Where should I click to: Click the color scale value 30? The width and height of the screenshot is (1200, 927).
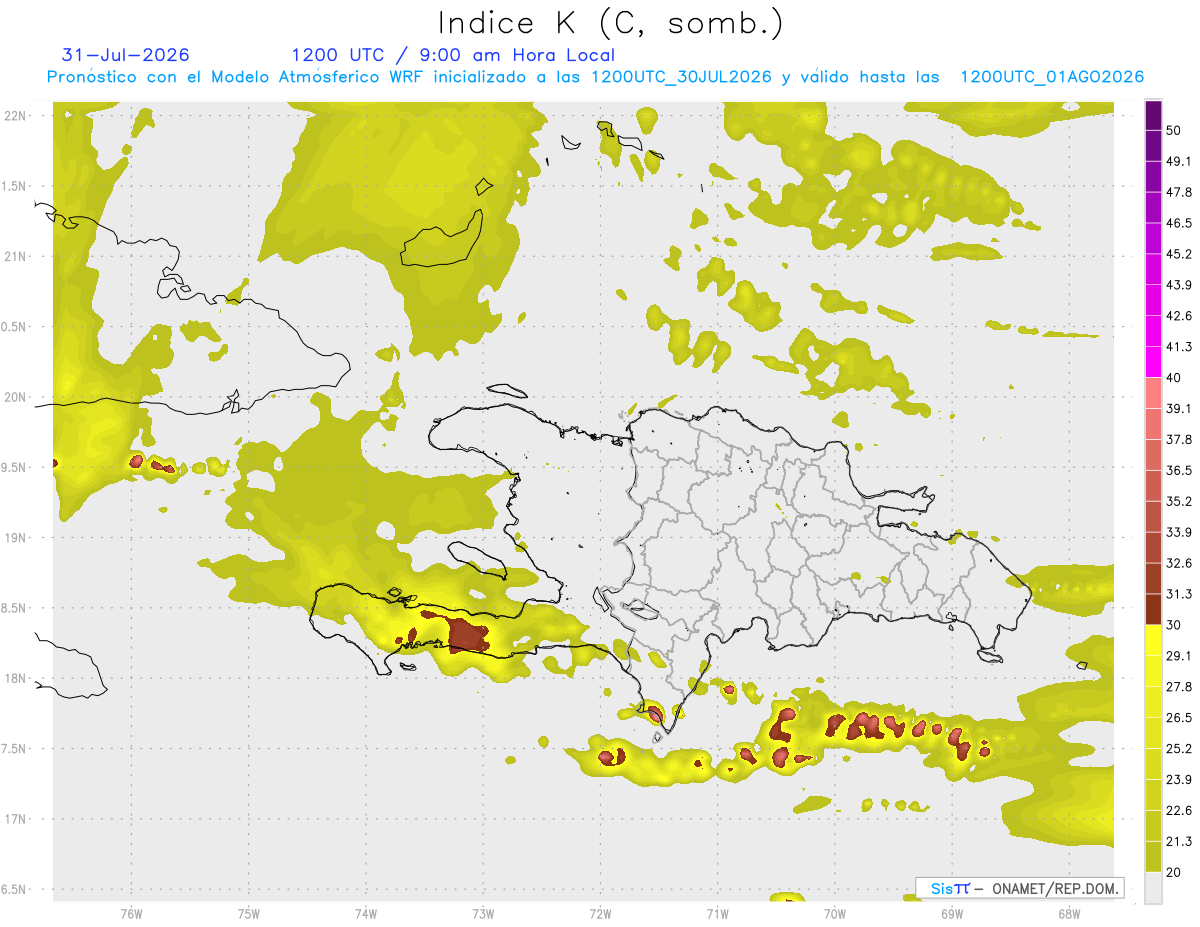[1175, 625]
